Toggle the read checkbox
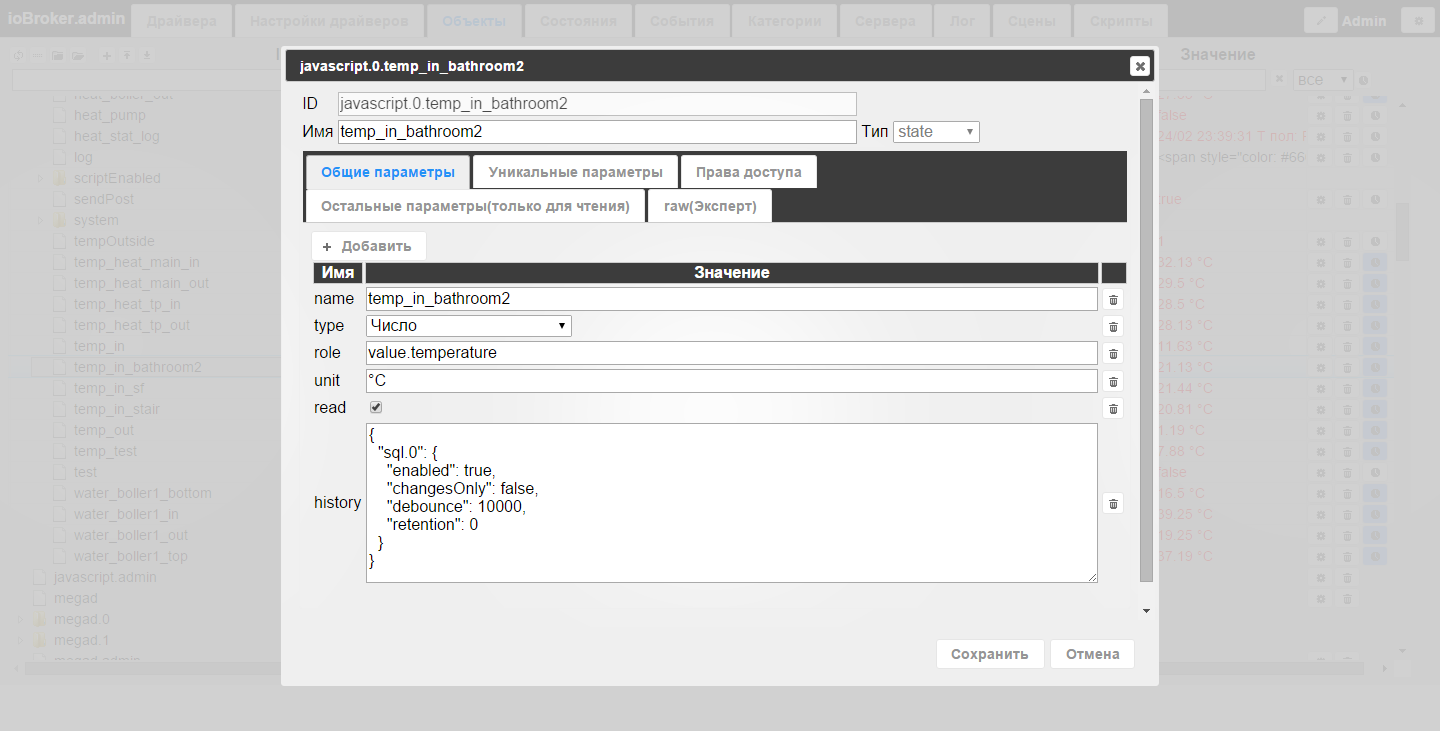This screenshot has height=731, width=1440. 376,407
